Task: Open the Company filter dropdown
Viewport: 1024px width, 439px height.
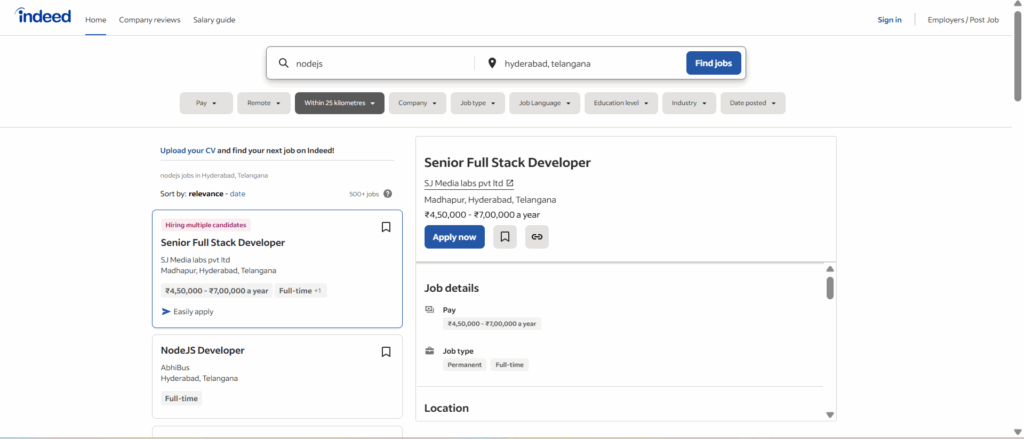Action: [x=417, y=103]
